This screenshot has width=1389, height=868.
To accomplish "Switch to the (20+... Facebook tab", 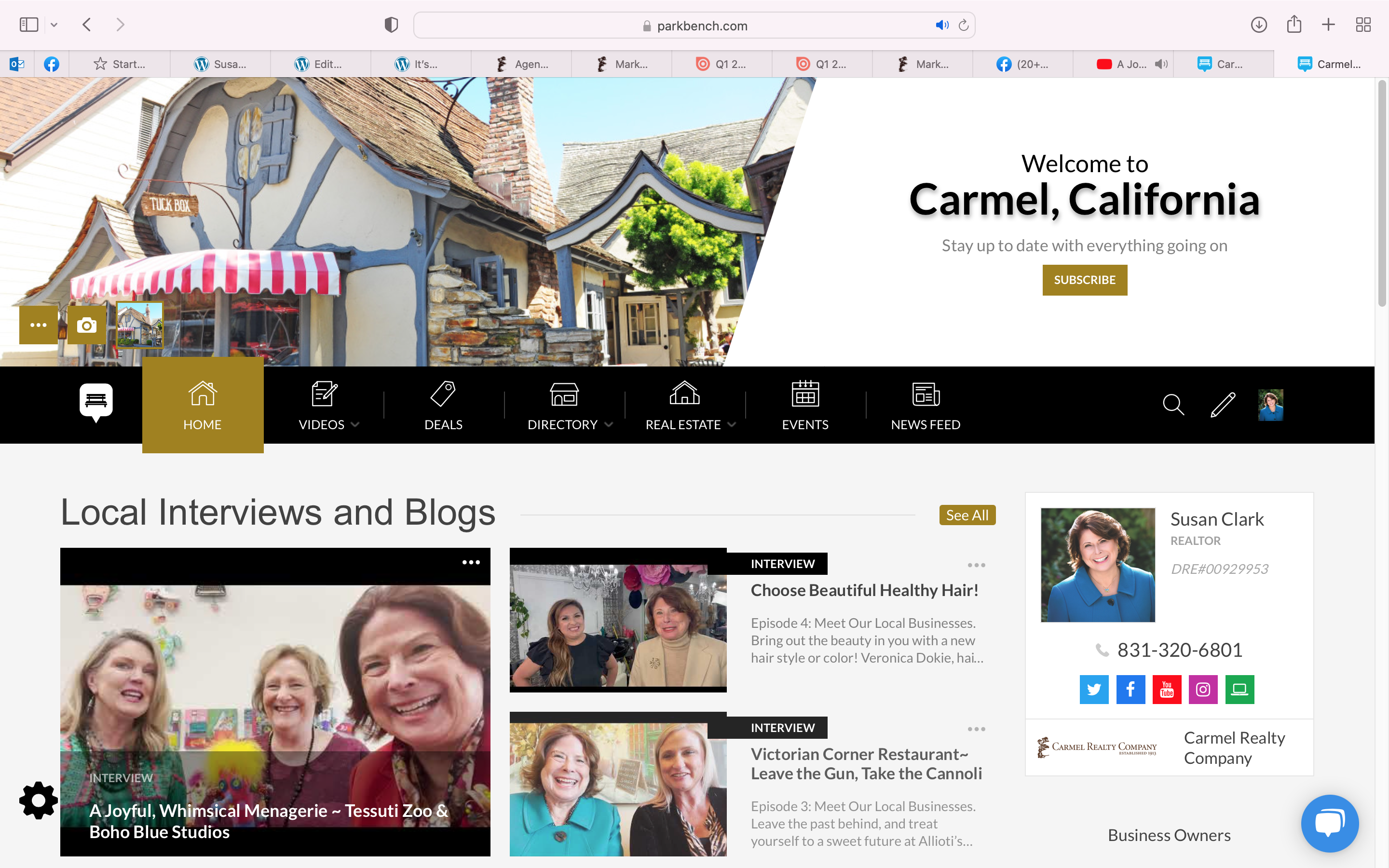I will (1023, 64).
